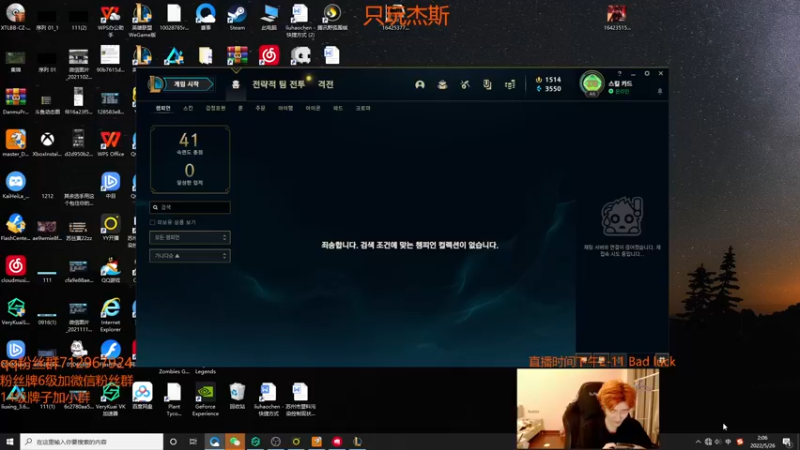Open the WinRAR archive icon in the second desktop row

237,55
